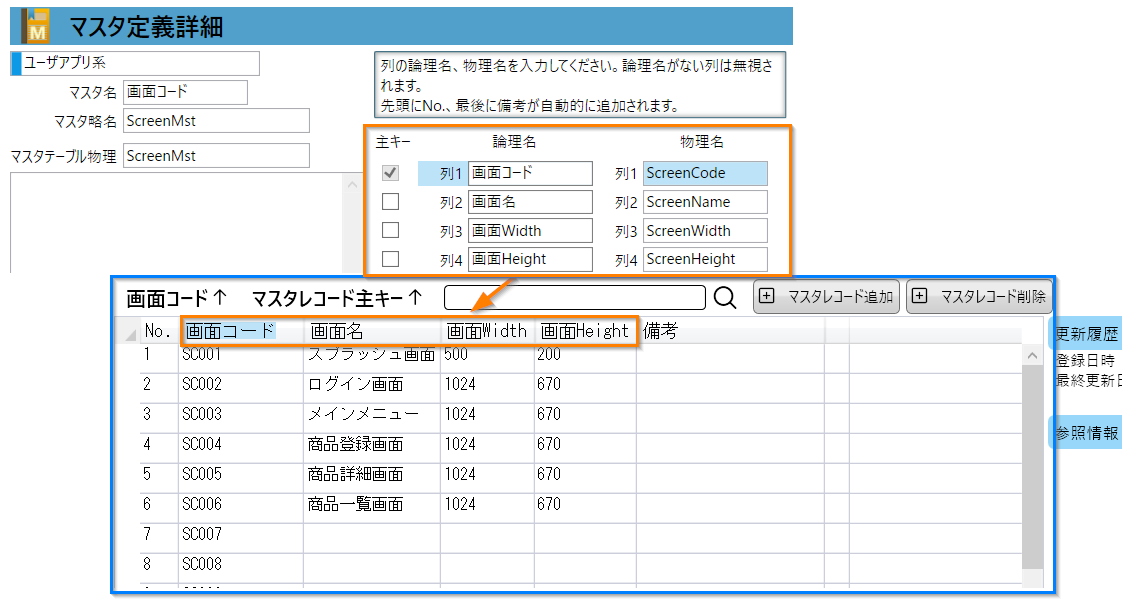Screen dimensions: 1122x602
Task: Open the 参照情報 side tab
Action: coord(1086,433)
